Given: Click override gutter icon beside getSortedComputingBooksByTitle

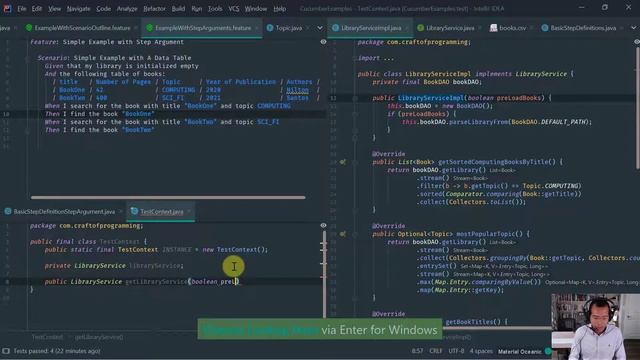Looking at the screenshot, I should coord(343,162).
